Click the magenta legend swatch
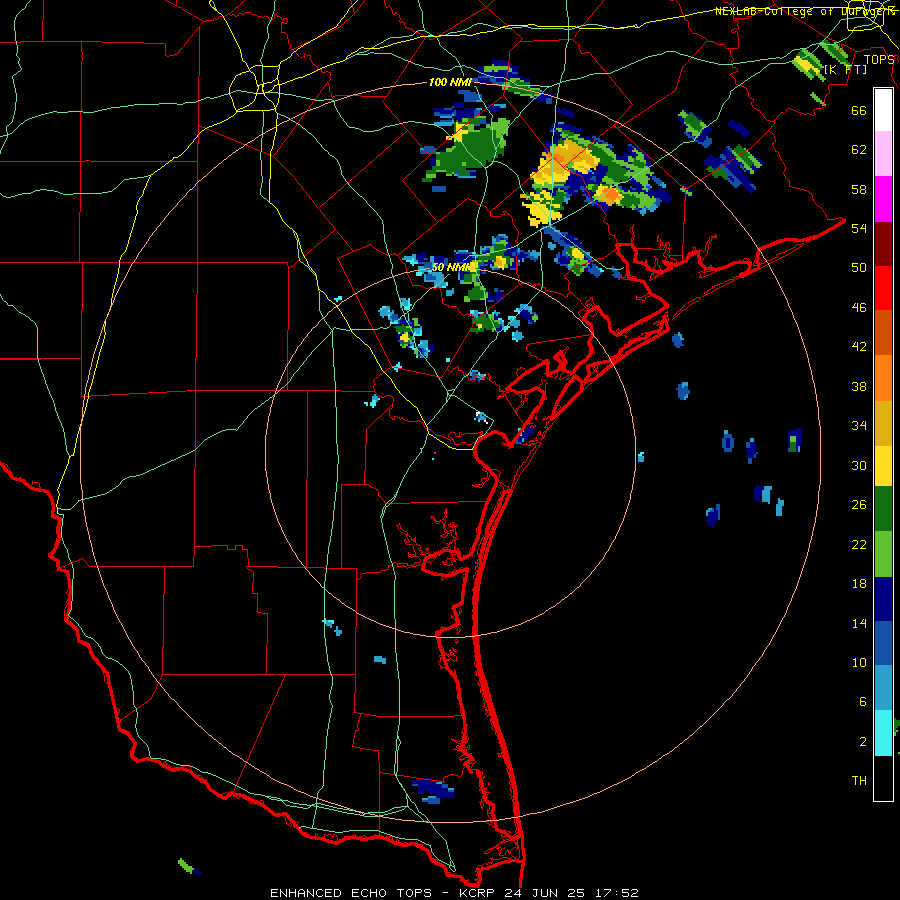The height and width of the screenshot is (900, 900). 883,199
